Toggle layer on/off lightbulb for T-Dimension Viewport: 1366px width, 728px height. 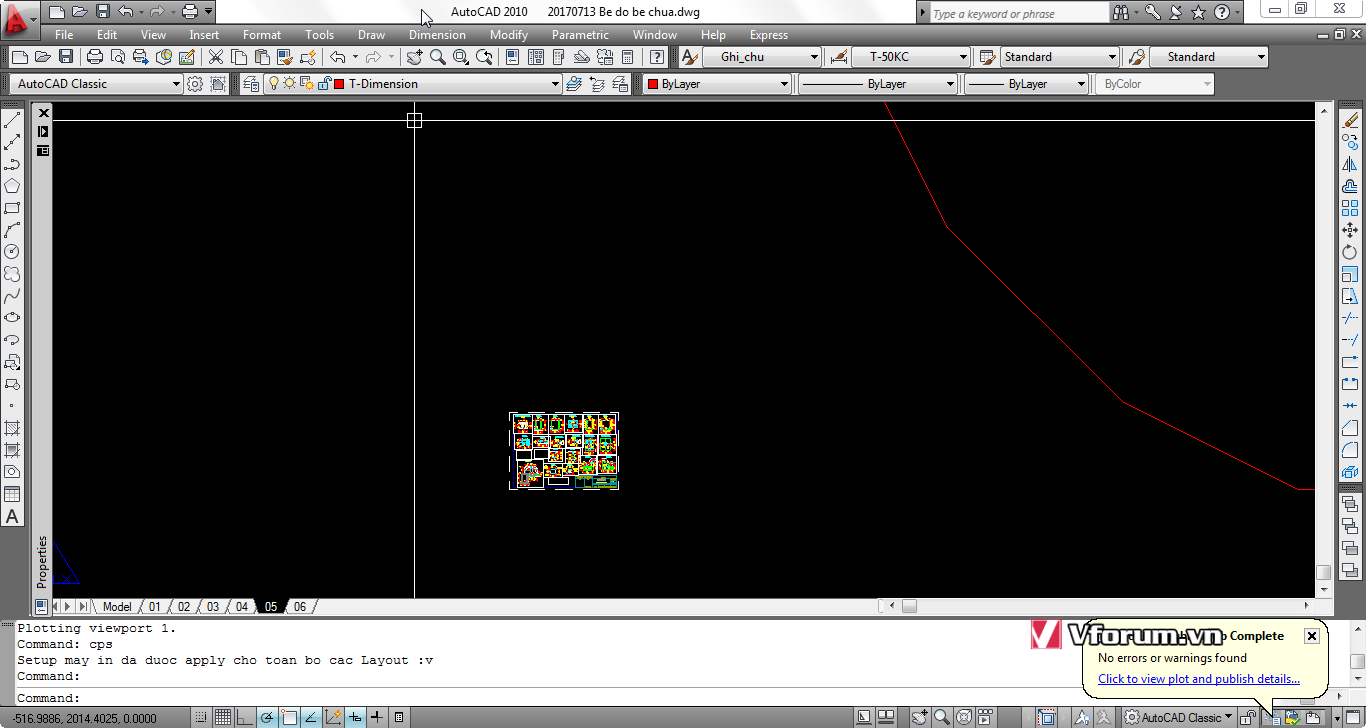point(274,84)
